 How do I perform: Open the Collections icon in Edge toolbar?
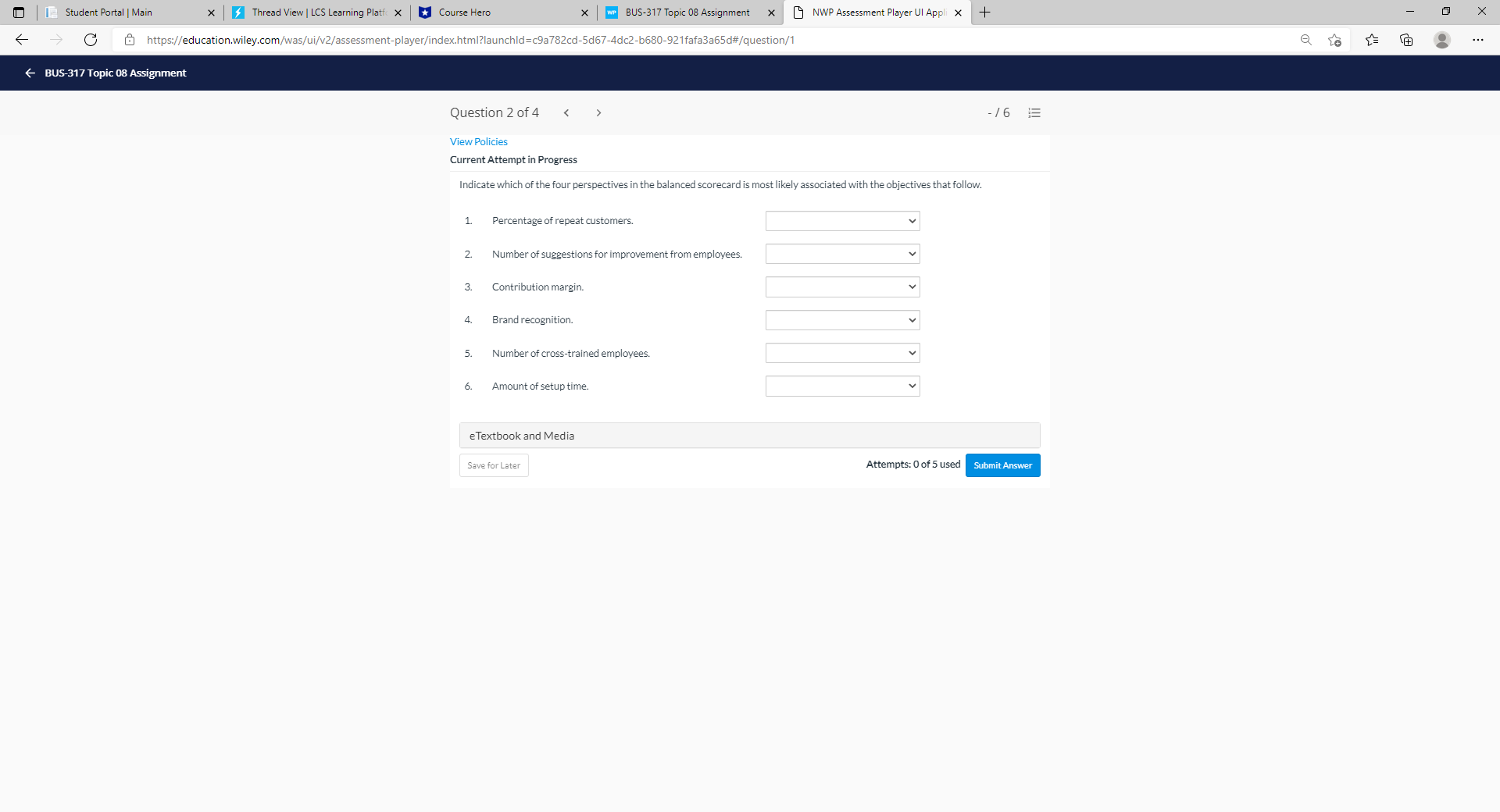1406,40
